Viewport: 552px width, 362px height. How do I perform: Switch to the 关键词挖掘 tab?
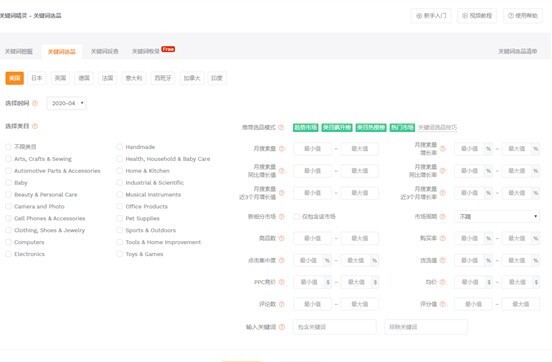(x=19, y=51)
